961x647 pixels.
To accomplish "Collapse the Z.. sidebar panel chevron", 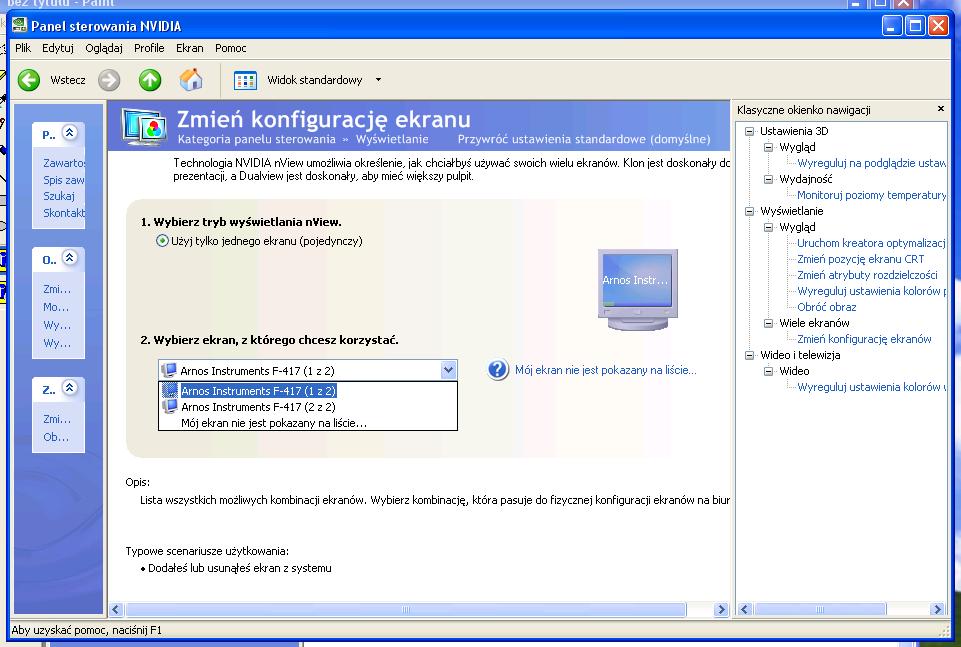I will [70, 387].
